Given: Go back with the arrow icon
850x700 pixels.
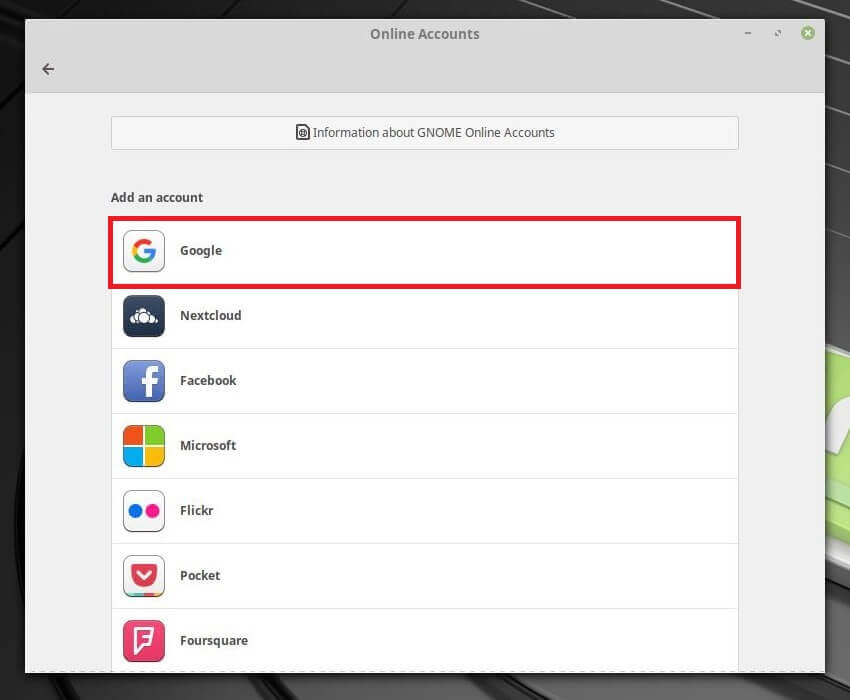Looking at the screenshot, I should pyautogui.click(x=48, y=69).
